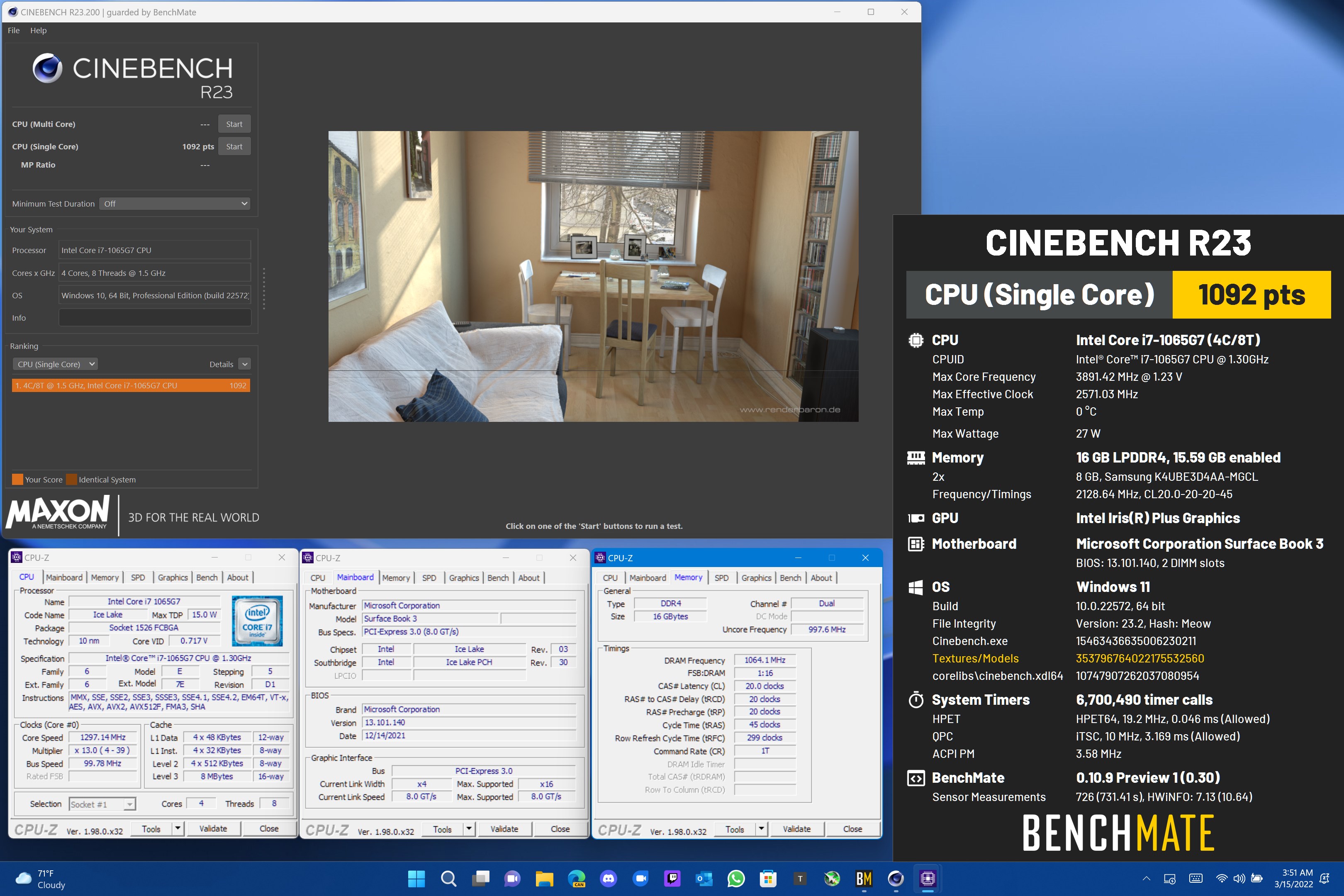The height and width of the screenshot is (896, 1344).
Task: Open Socket #1 selection combo in CPU-Z
Action: point(102,804)
